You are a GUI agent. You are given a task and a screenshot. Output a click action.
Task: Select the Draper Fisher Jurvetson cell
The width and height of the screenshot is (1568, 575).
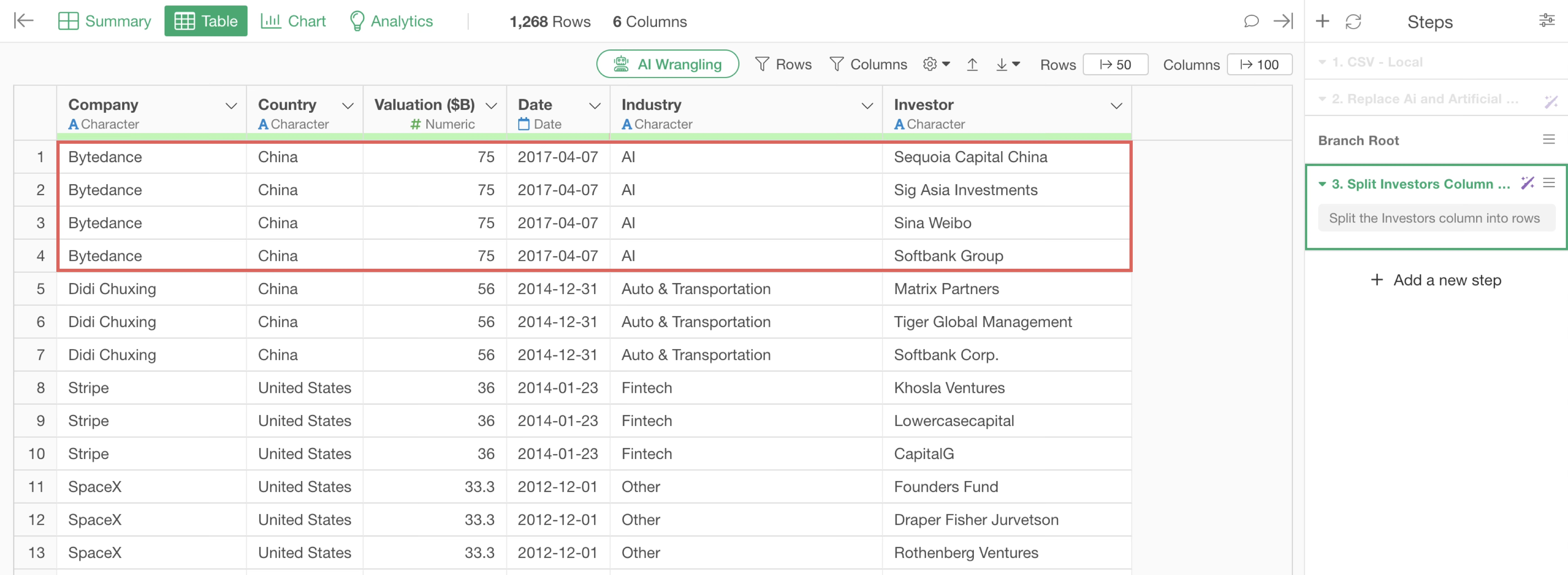pos(1007,519)
